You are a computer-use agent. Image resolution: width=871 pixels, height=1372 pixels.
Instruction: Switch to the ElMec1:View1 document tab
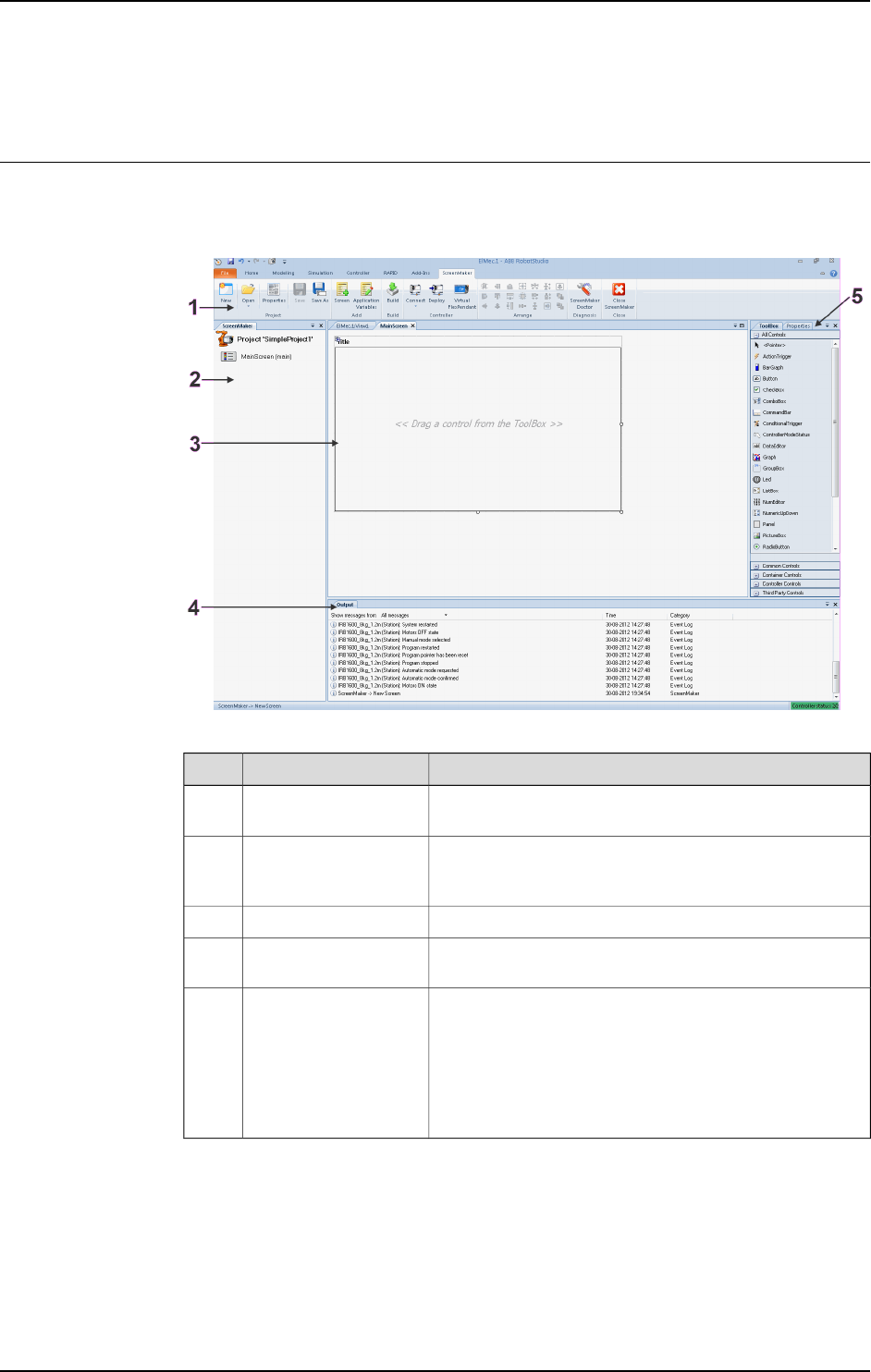point(352,326)
